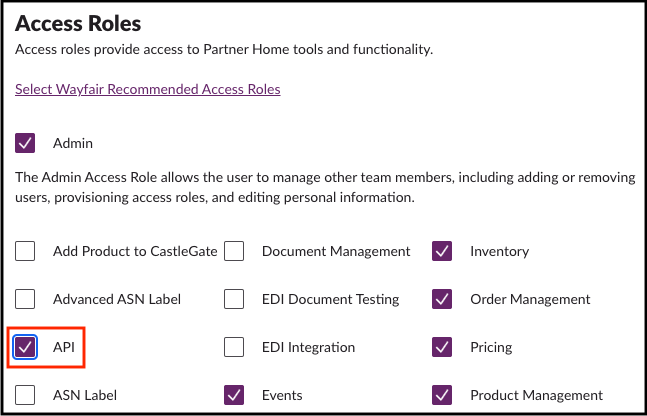Click the Inventory label text

point(499,251)
